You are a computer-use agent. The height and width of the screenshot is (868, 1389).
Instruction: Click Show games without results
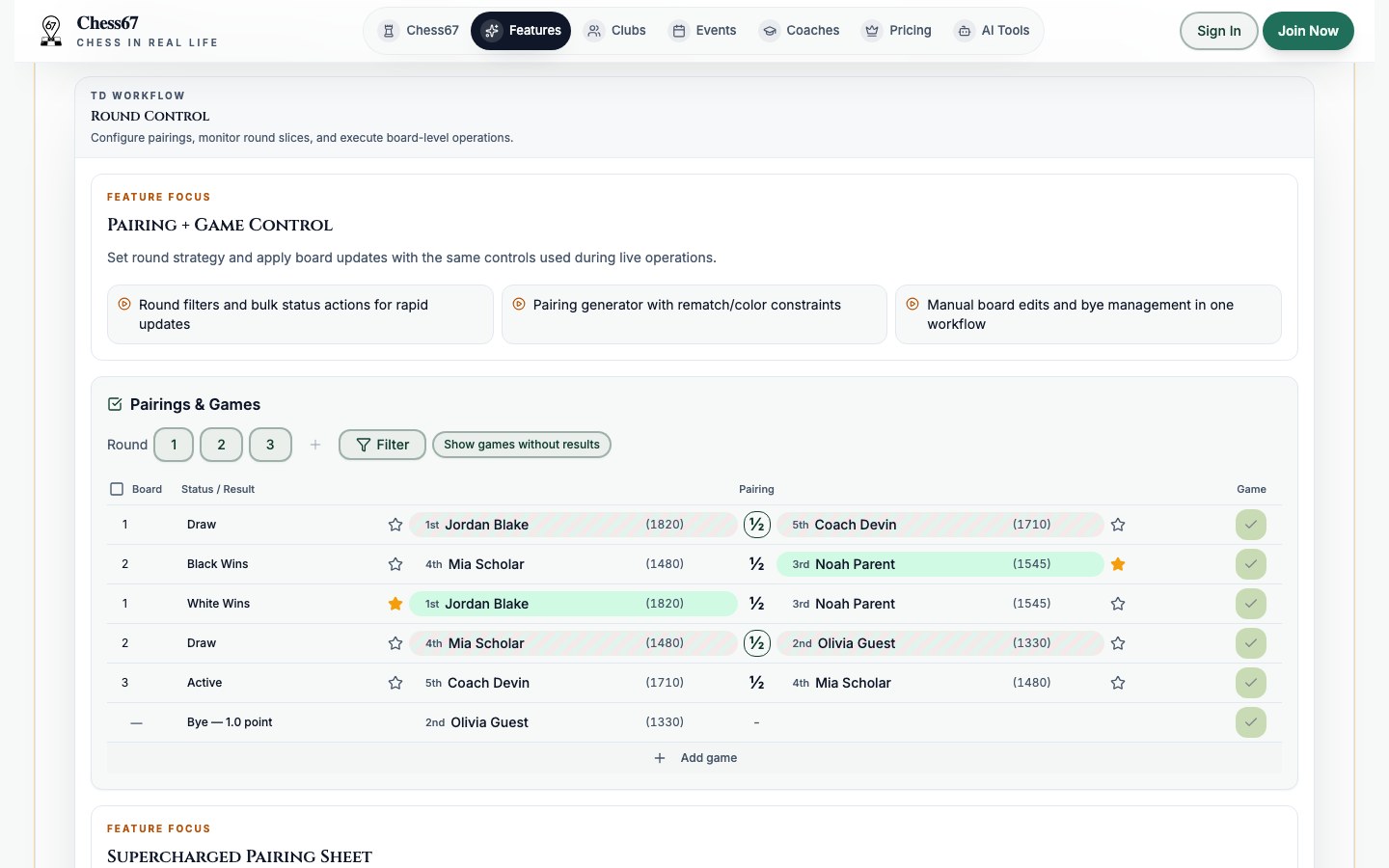point(522,445)
